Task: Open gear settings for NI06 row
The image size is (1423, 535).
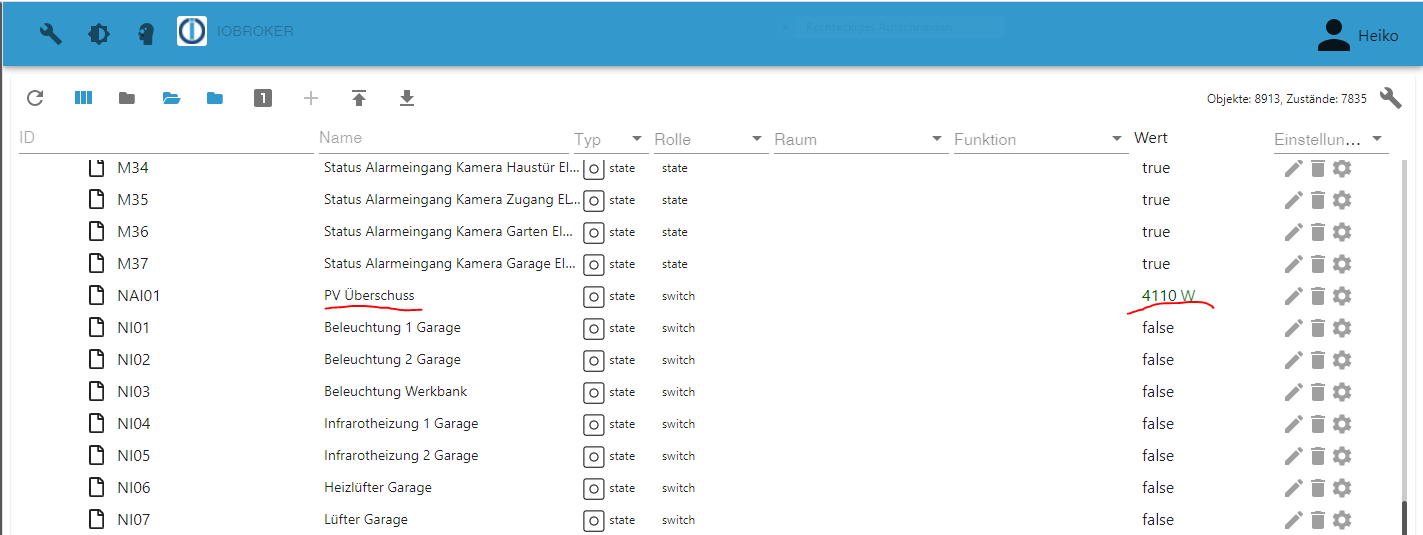Action: (x=1342, y=488)
